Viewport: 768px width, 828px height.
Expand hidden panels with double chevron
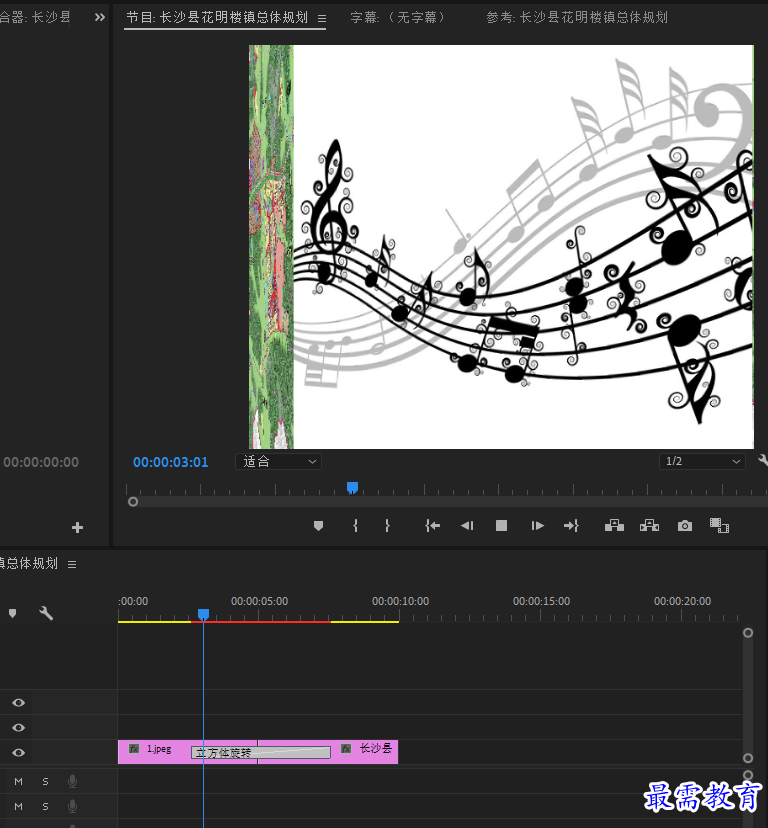pyautogui.click(x=100, y=17)
